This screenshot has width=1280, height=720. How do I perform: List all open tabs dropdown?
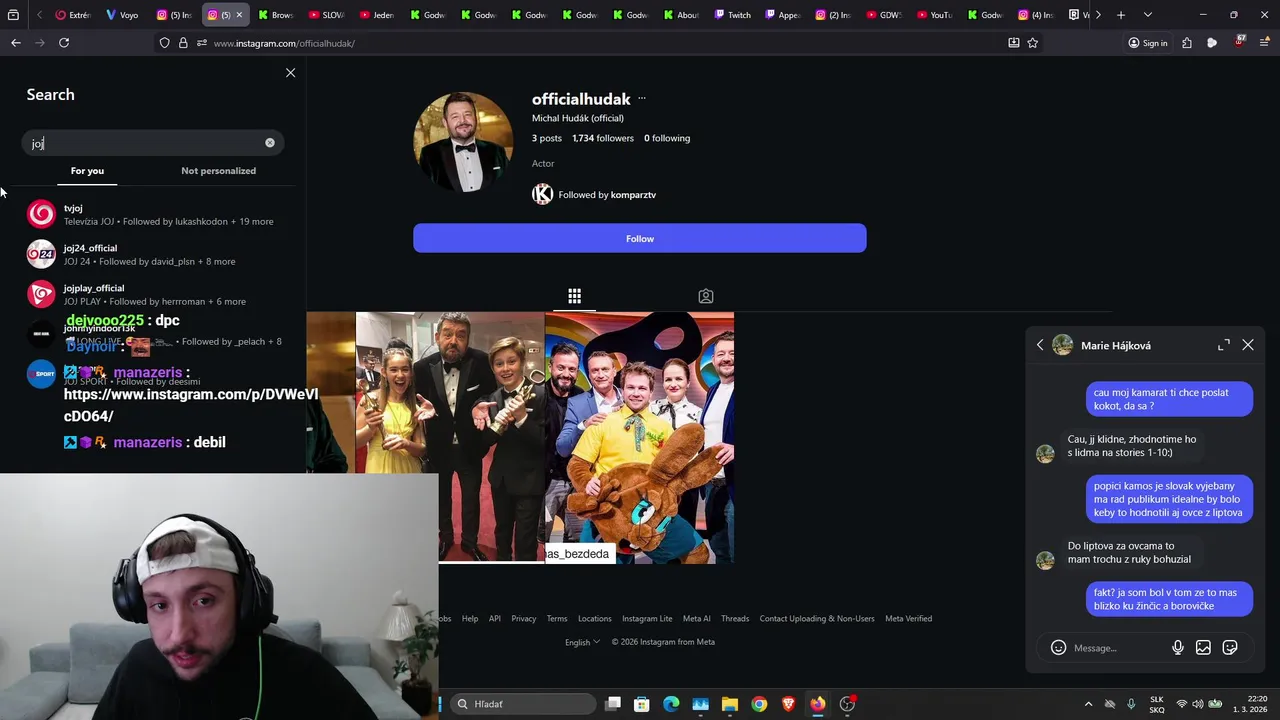coord(1148,15)
